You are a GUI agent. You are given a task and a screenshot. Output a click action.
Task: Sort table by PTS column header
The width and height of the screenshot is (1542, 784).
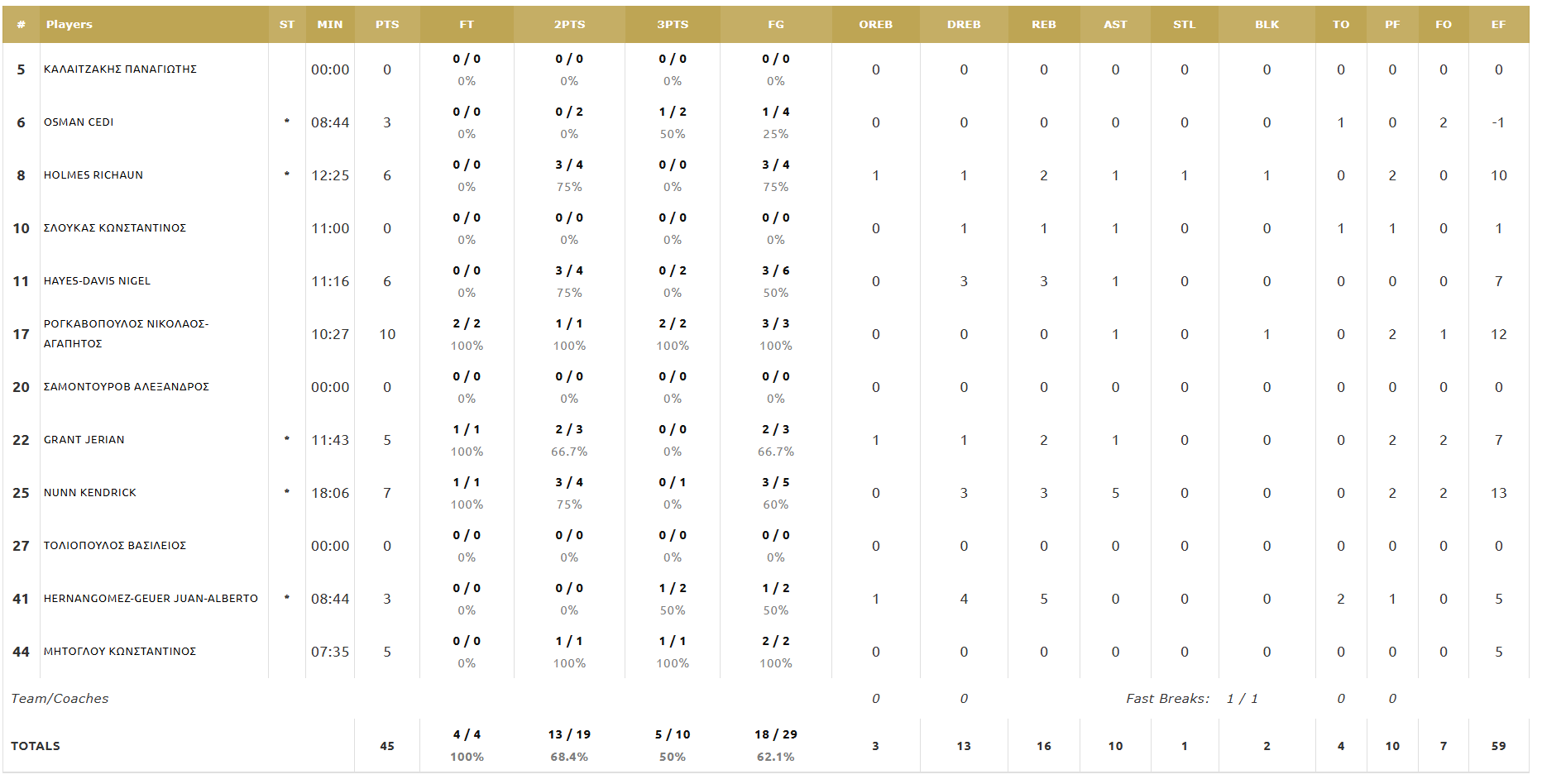tap(387, 25)
